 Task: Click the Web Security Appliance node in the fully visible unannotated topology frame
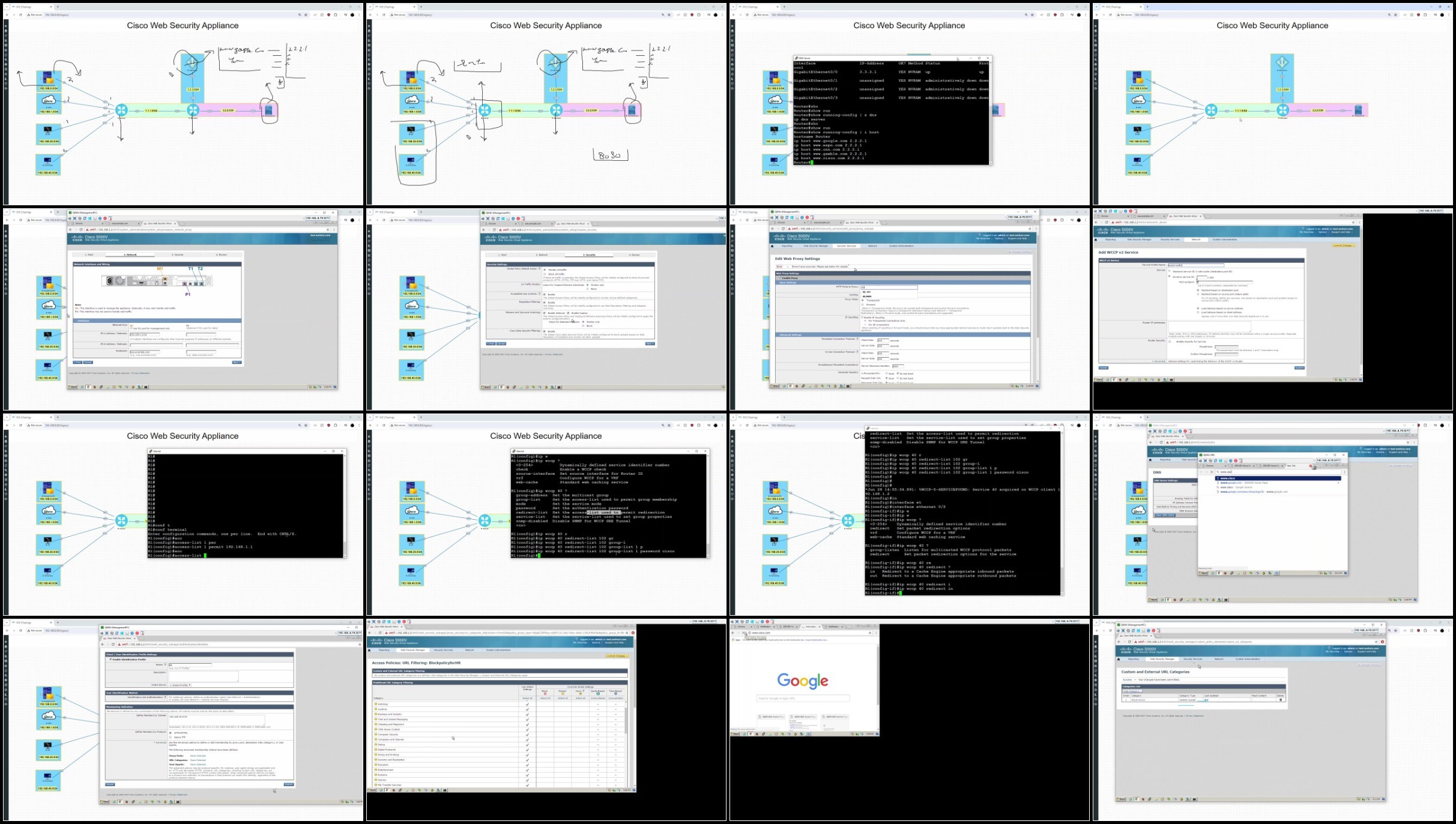click(1282, 62)
